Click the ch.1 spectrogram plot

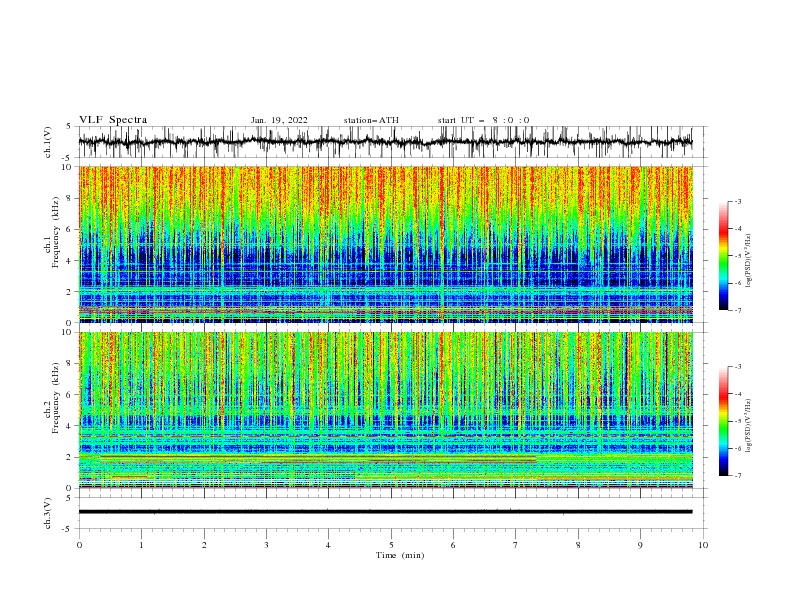pos(385,244)
